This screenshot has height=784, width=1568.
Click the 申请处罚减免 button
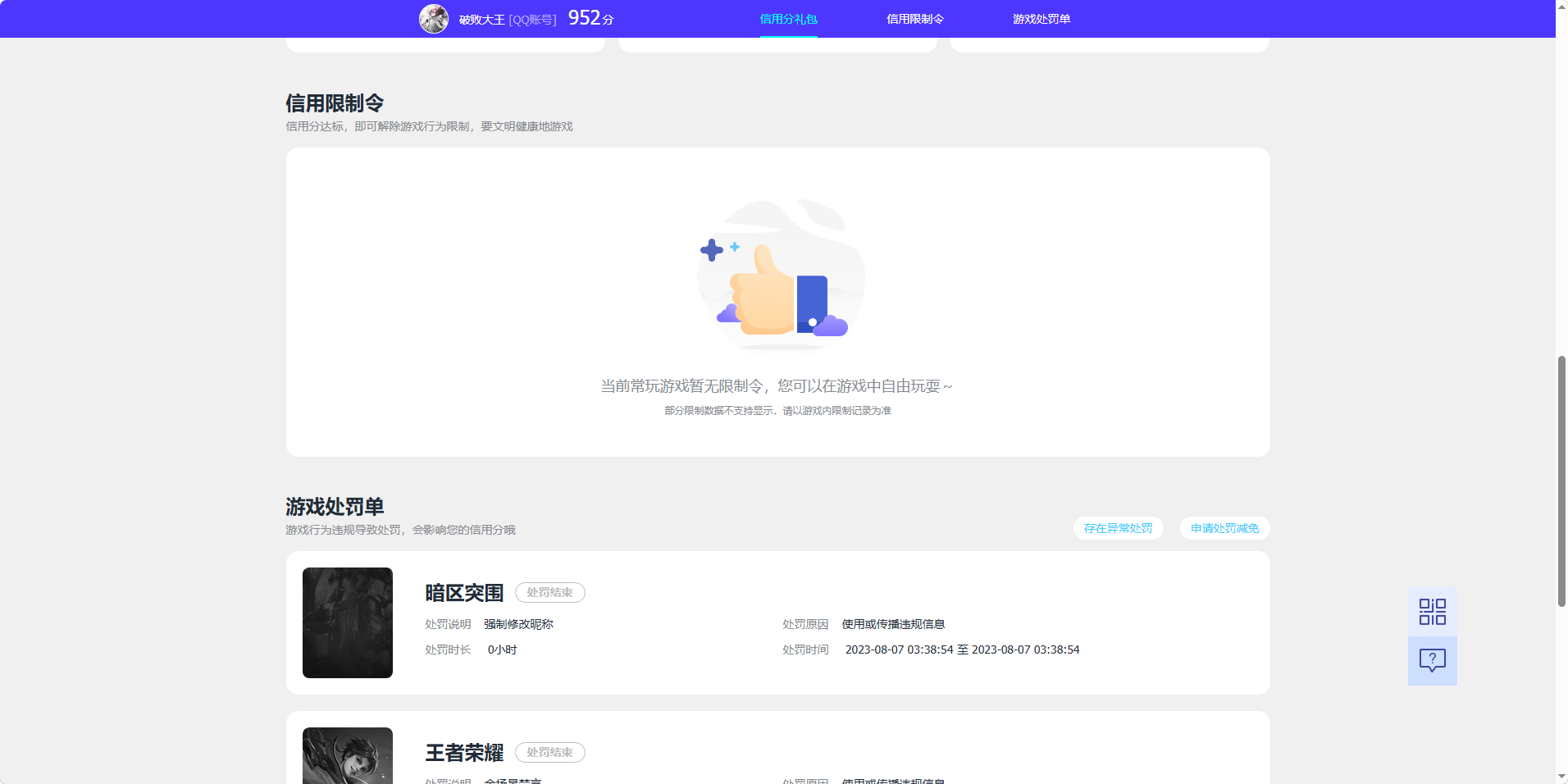1225,528
